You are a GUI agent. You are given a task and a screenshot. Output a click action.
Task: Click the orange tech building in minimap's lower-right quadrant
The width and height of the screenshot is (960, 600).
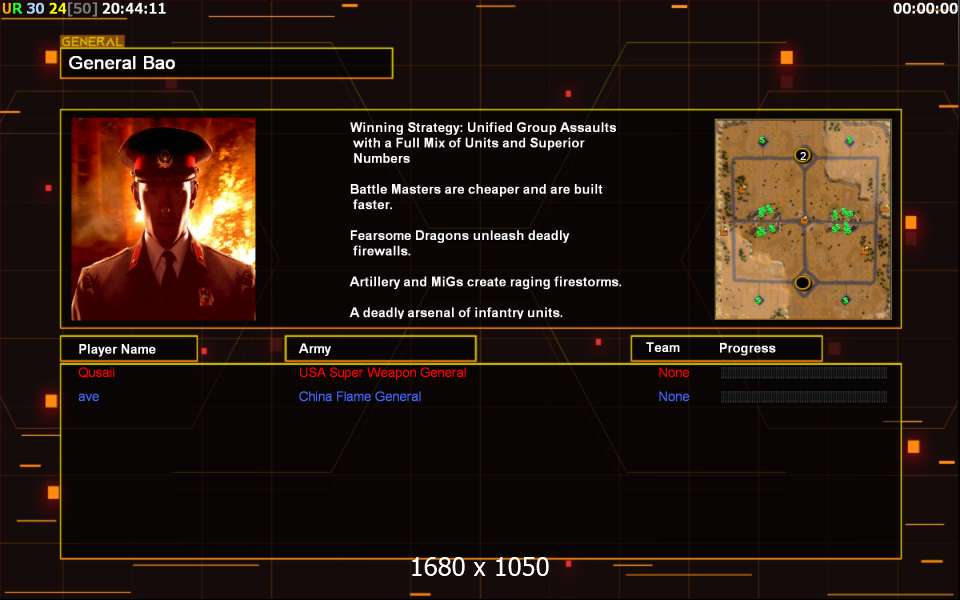(x=865, y=251)
